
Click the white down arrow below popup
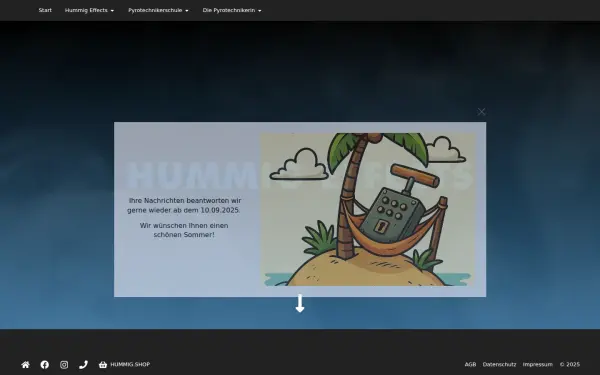click(x=300, y=303)
